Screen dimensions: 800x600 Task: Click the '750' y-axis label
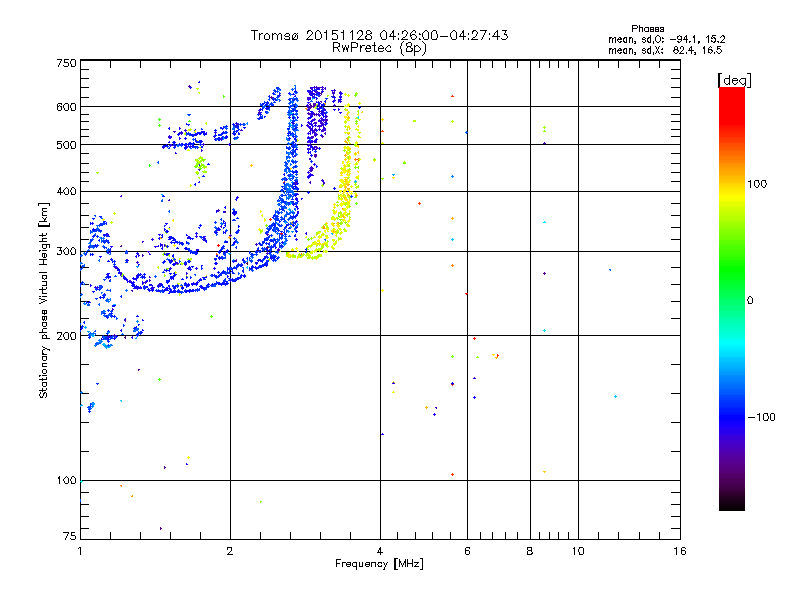pos(66,63)
